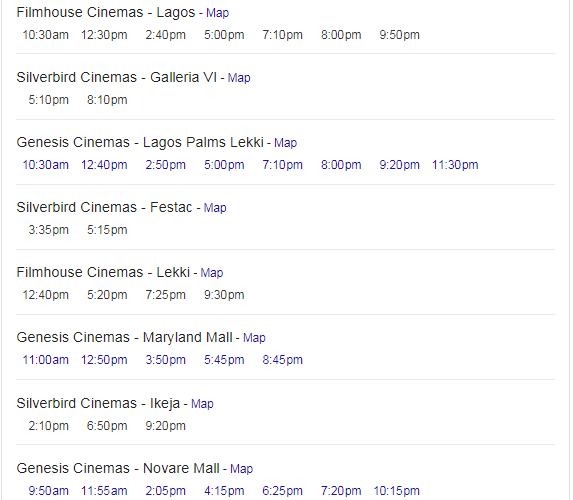Choose 10:15pm showtime at Genesis Novare Mall
The width and height of the screenshot is (573, 500).
(x=396, y=491)
